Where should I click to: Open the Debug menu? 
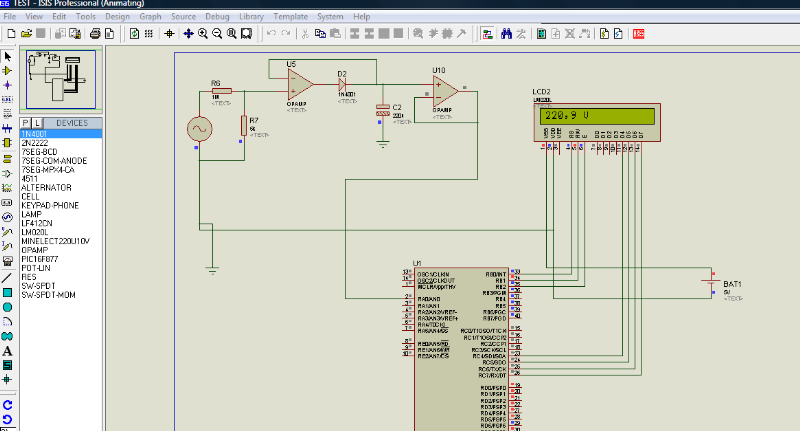click(216, 17)
